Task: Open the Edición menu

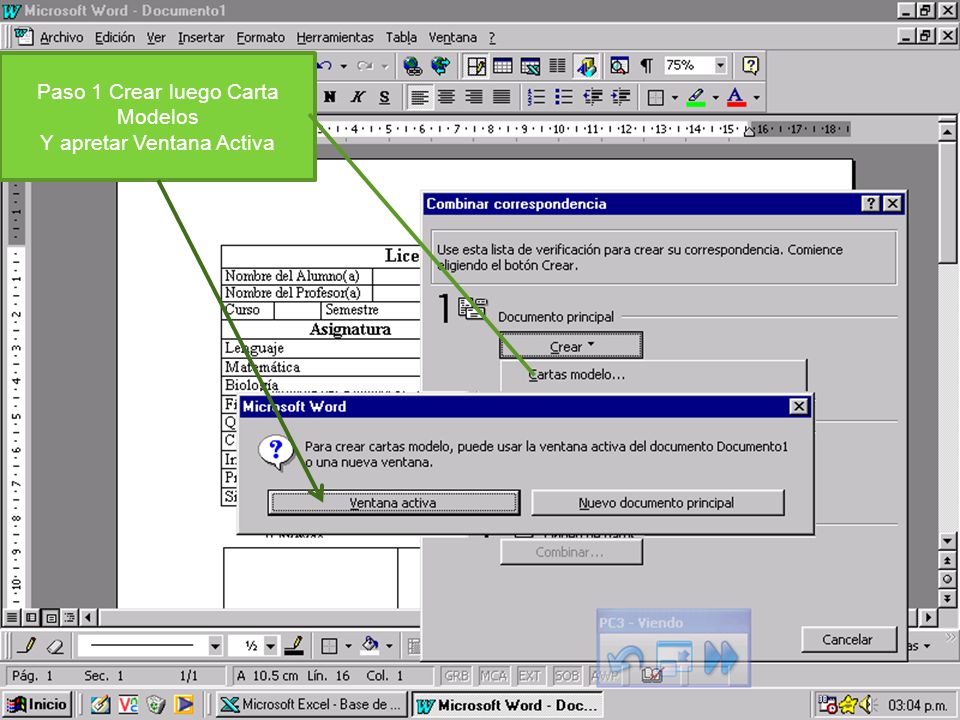Action: tap(114, 37)
